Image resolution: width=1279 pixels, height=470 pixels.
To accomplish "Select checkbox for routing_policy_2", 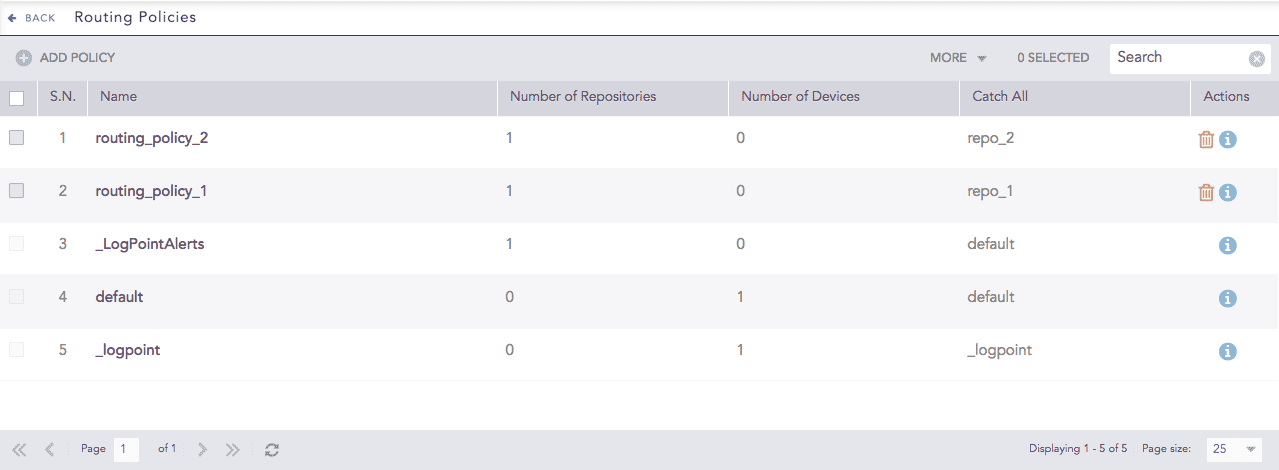I will [x=16, y=138].
